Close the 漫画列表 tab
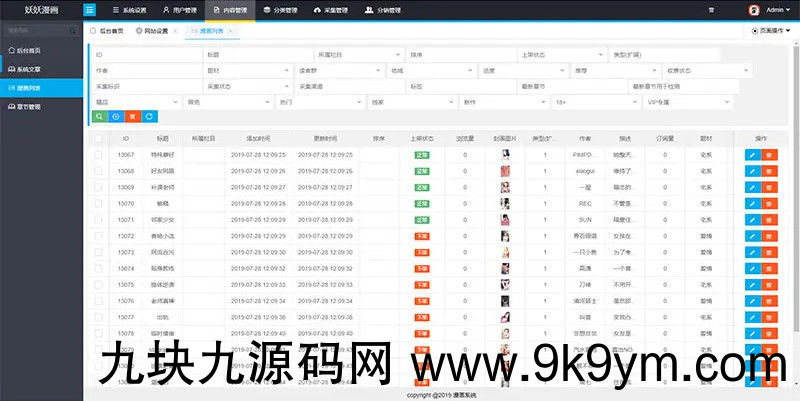The image size is (800, 401). point(230,32)
